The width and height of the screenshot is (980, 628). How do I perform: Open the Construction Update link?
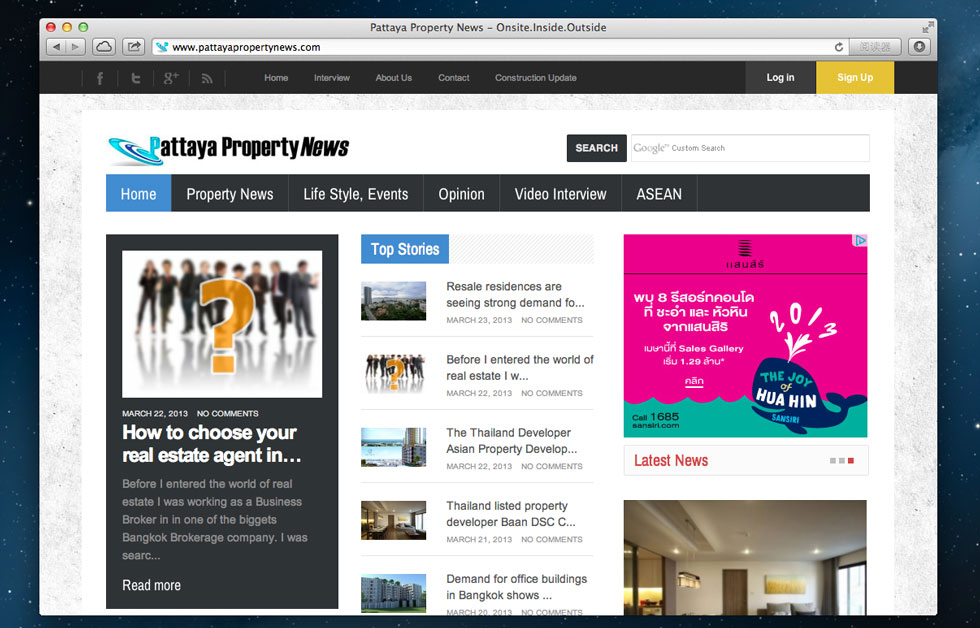click(x=536, y=78)
